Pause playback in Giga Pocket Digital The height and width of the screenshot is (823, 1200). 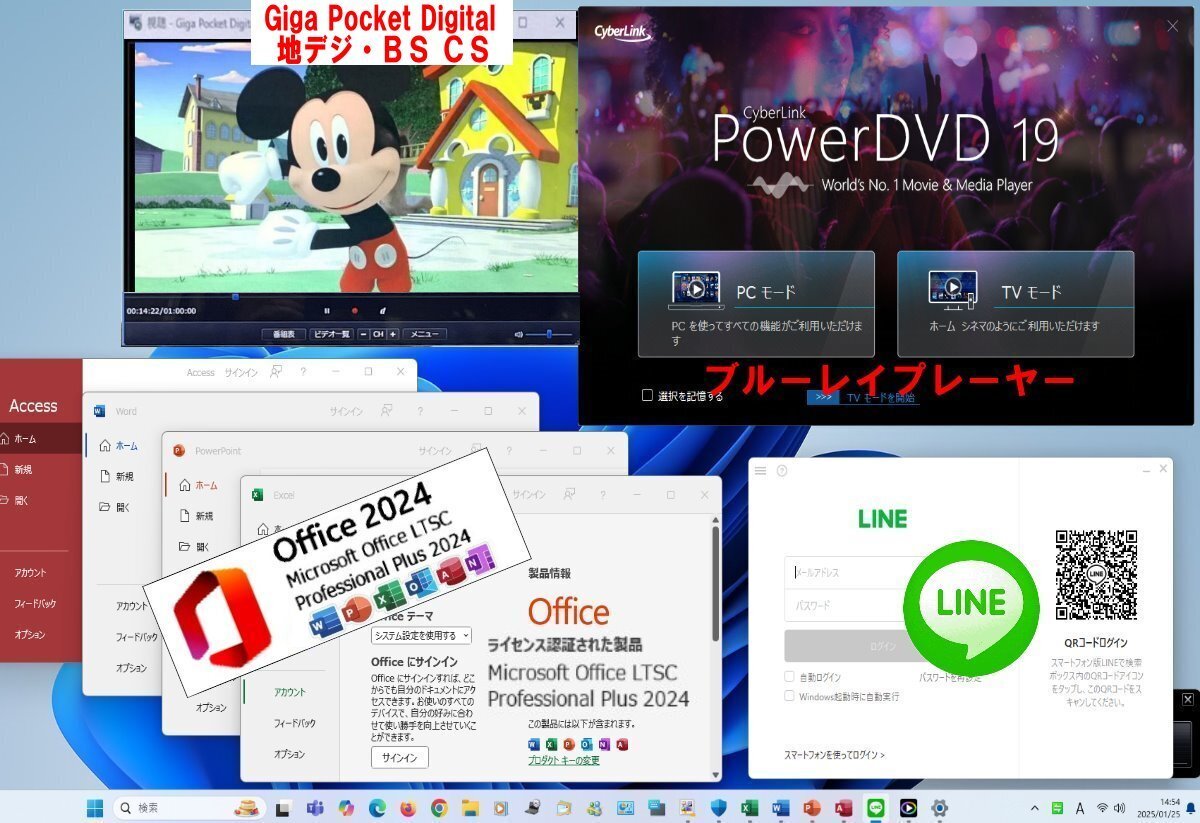click(326, 311)
